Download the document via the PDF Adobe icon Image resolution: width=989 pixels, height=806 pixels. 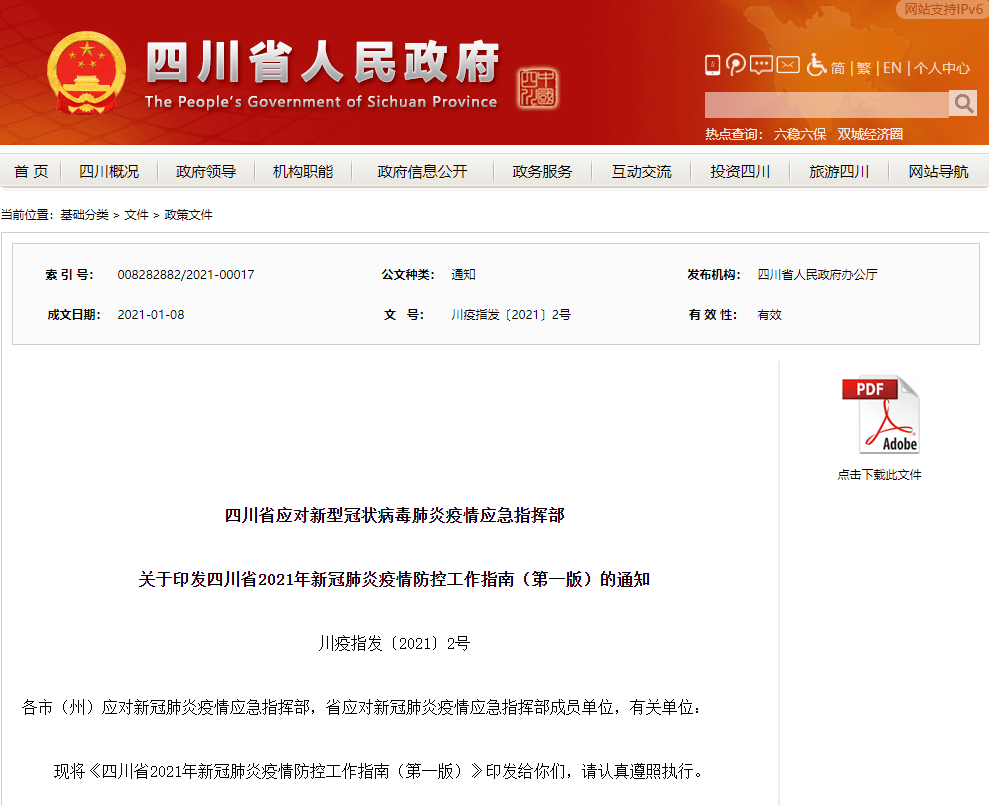(880, 415)
